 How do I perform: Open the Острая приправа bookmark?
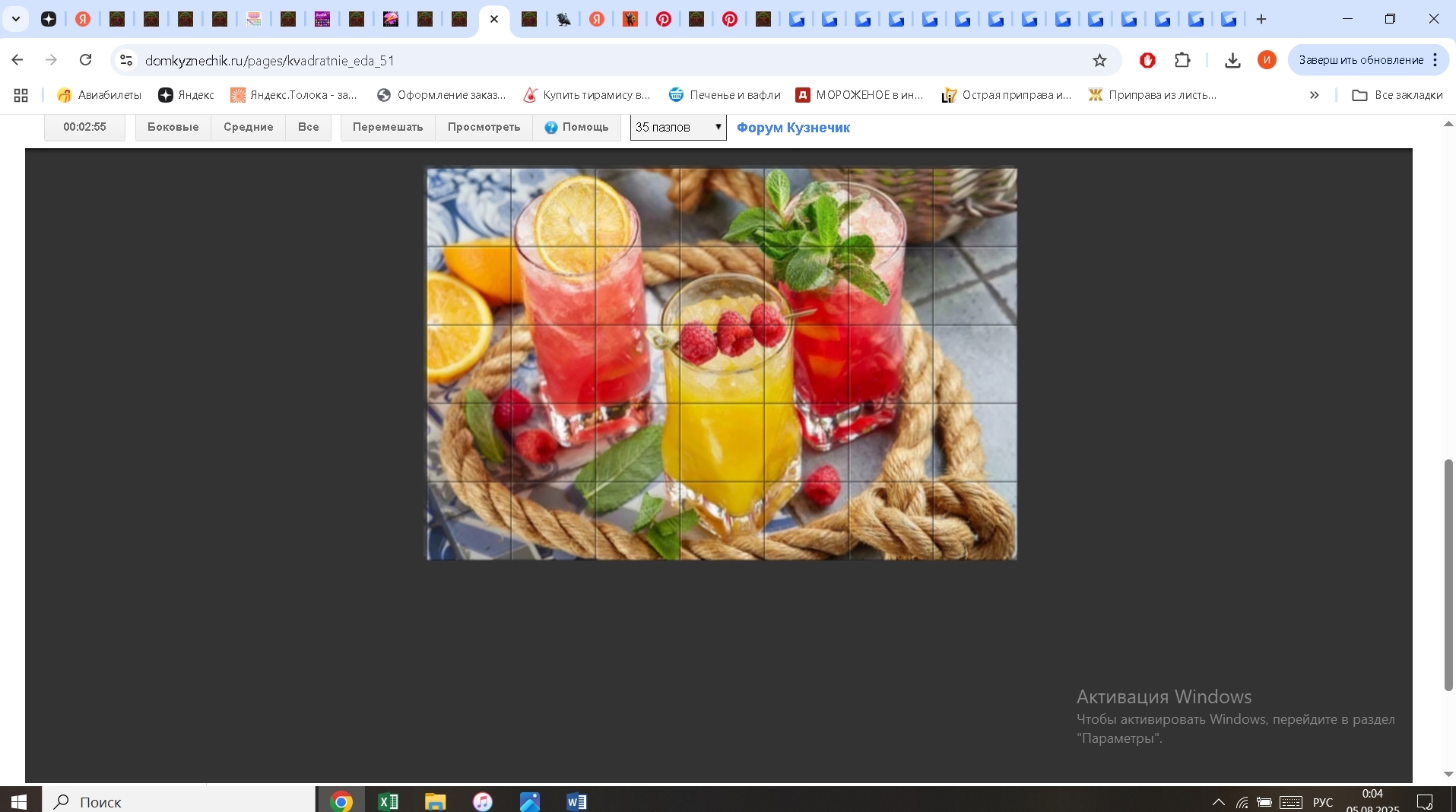tap(1007, 95)
